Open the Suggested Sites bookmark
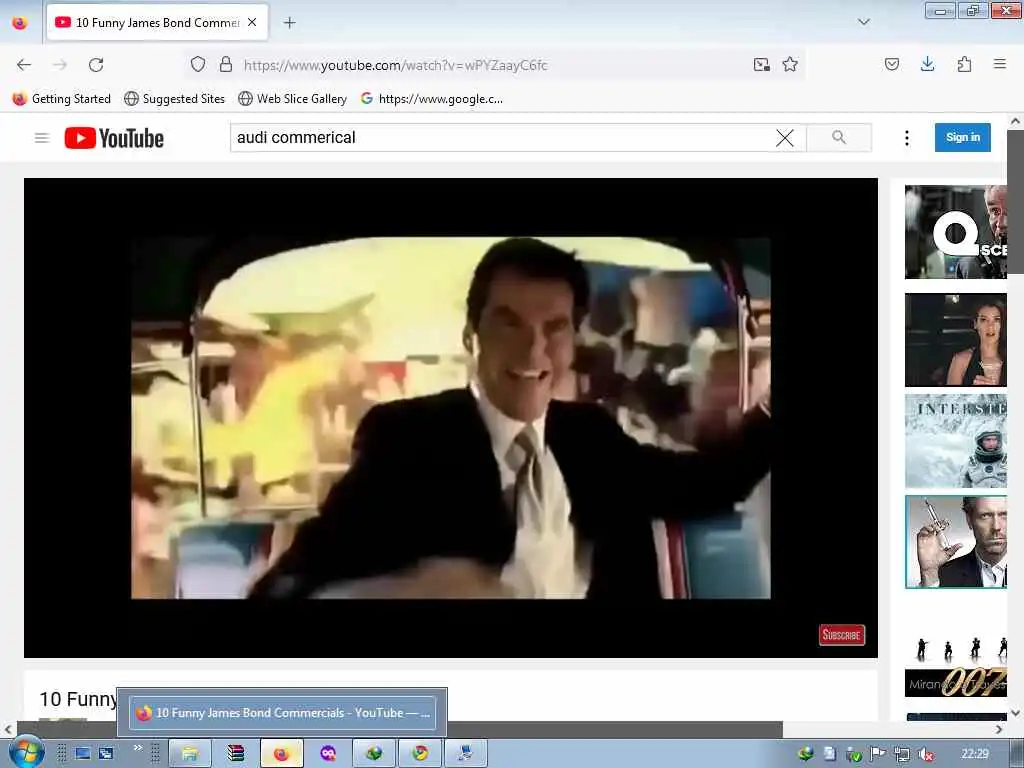The width and height of the screenshot is (1024, 768). [x=174, y=99]
